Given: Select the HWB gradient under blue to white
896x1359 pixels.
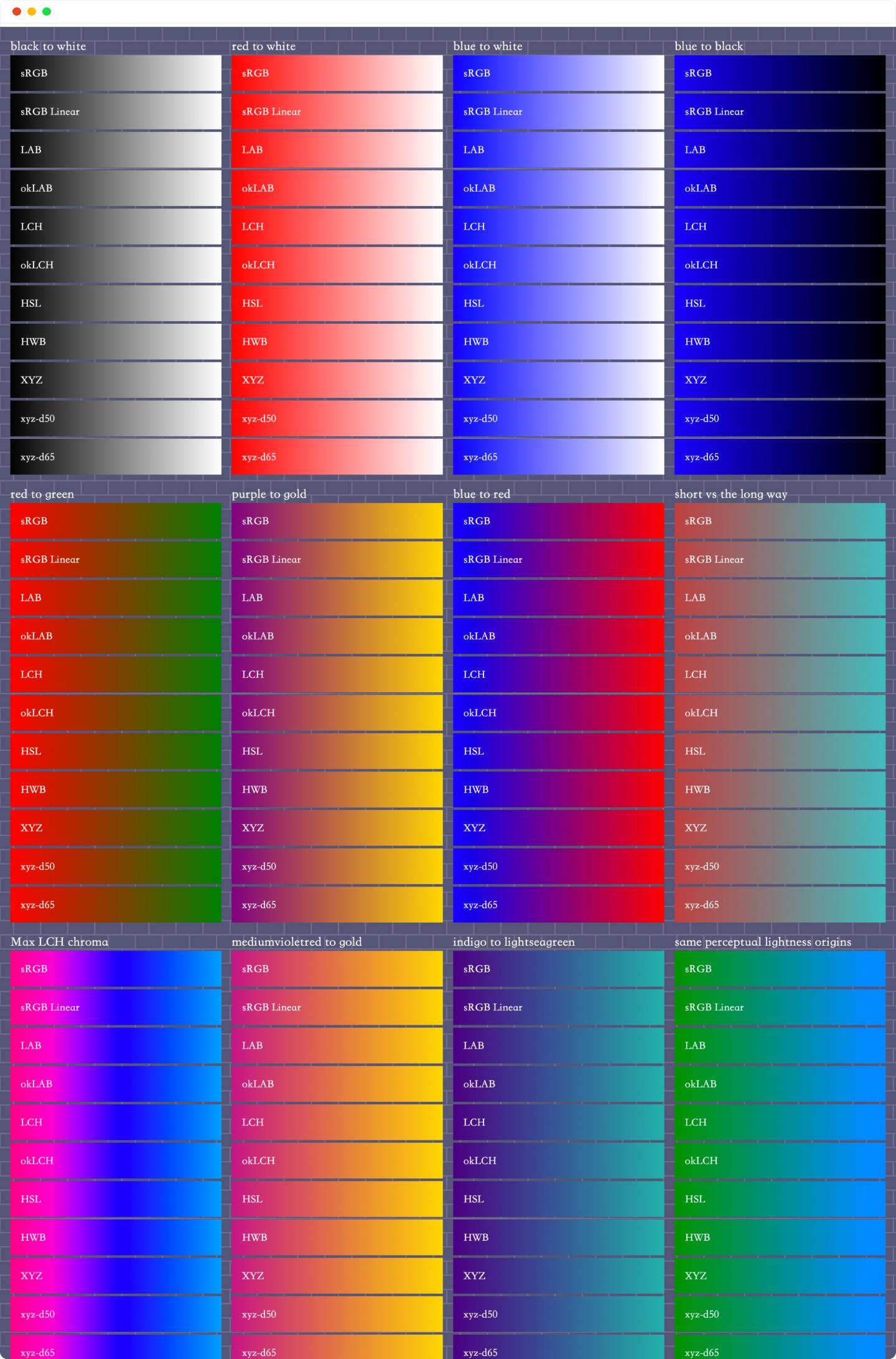Looking at the screenshot, I should (559, 342).
